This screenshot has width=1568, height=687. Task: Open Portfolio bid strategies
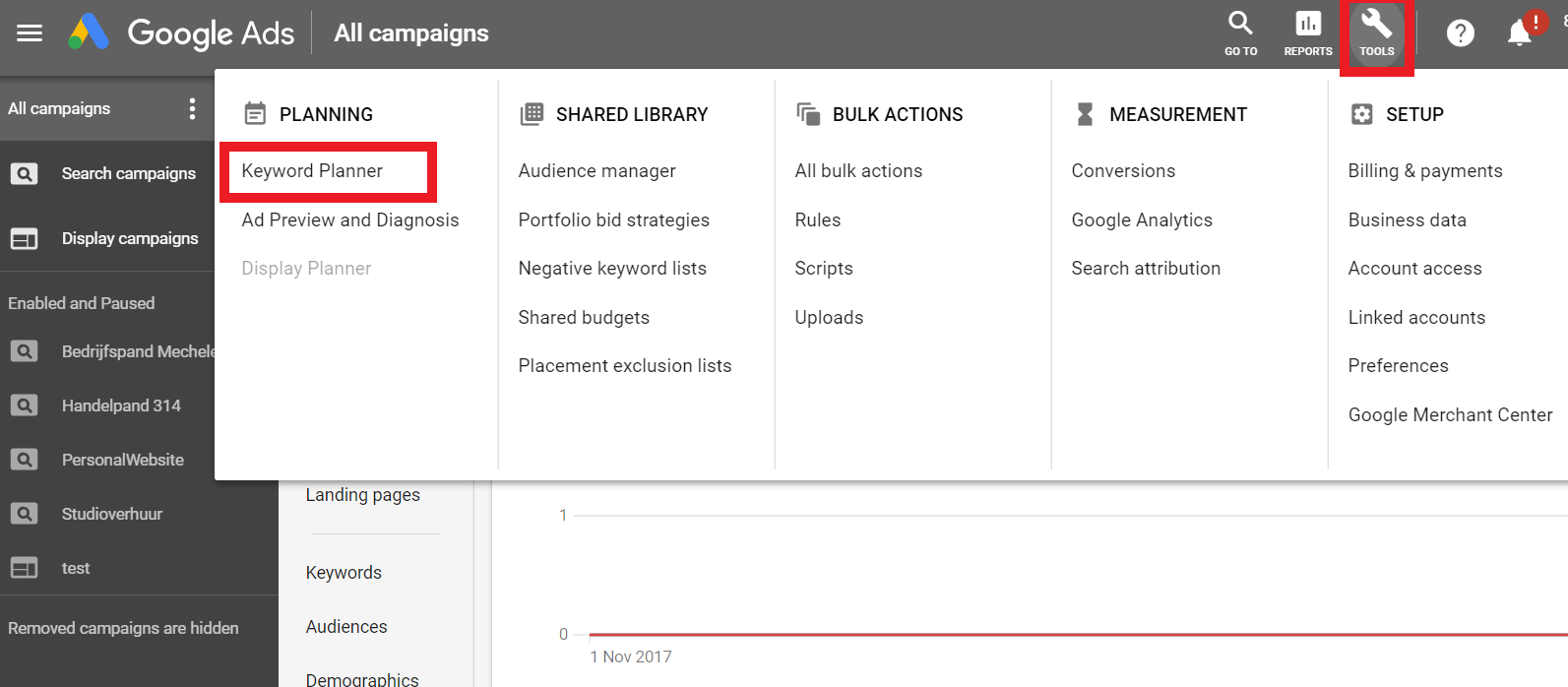[613, 219]
